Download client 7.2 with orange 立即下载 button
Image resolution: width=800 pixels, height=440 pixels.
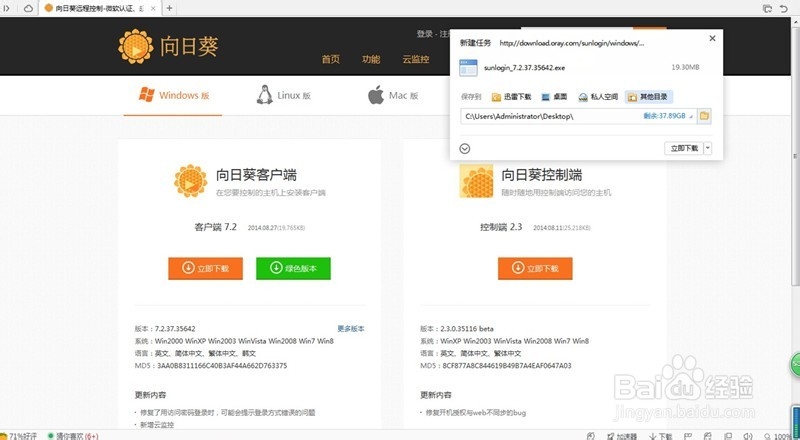pyautogui.click(x=206, y=268)
